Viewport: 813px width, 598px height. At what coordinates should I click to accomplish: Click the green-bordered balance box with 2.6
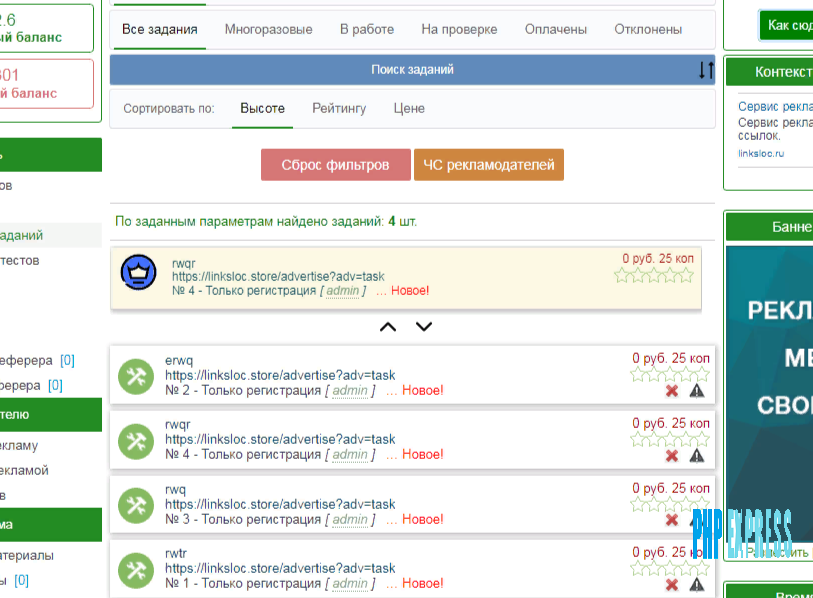coord(46,28)
